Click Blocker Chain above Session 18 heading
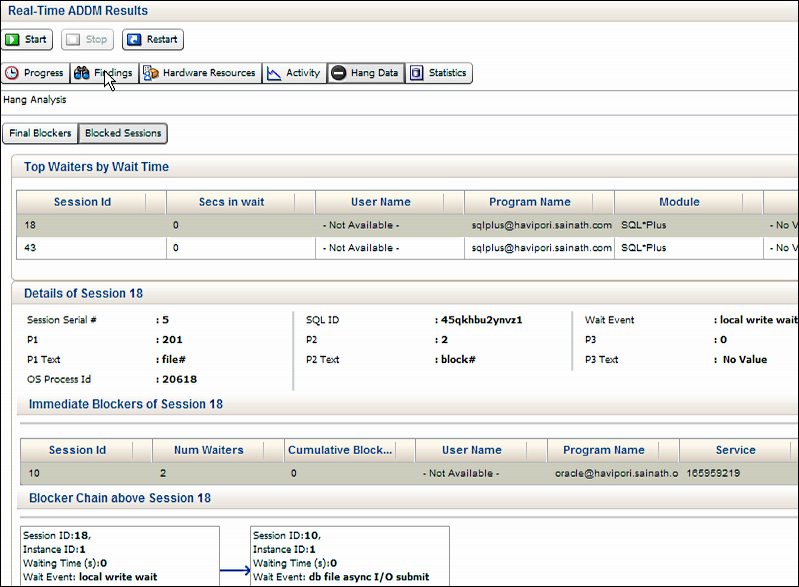The width and height of the screenshot is (799, 587). tap(120, 498)
